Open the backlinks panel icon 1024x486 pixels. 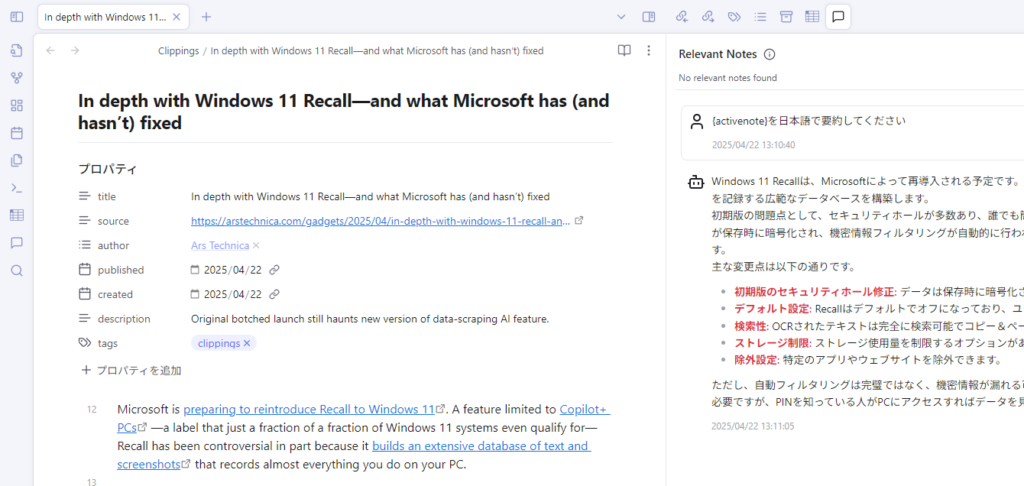pyautogui.click(x=682, y=17)
